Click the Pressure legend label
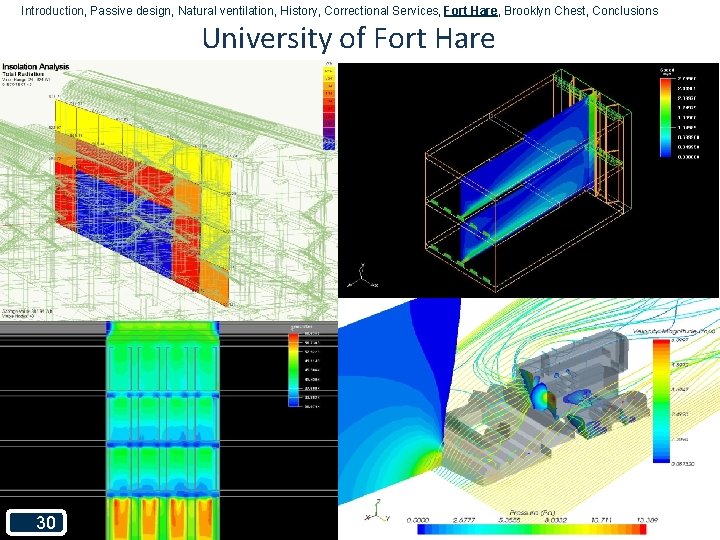This screenshot has width=720, height=540. point(533,512)
